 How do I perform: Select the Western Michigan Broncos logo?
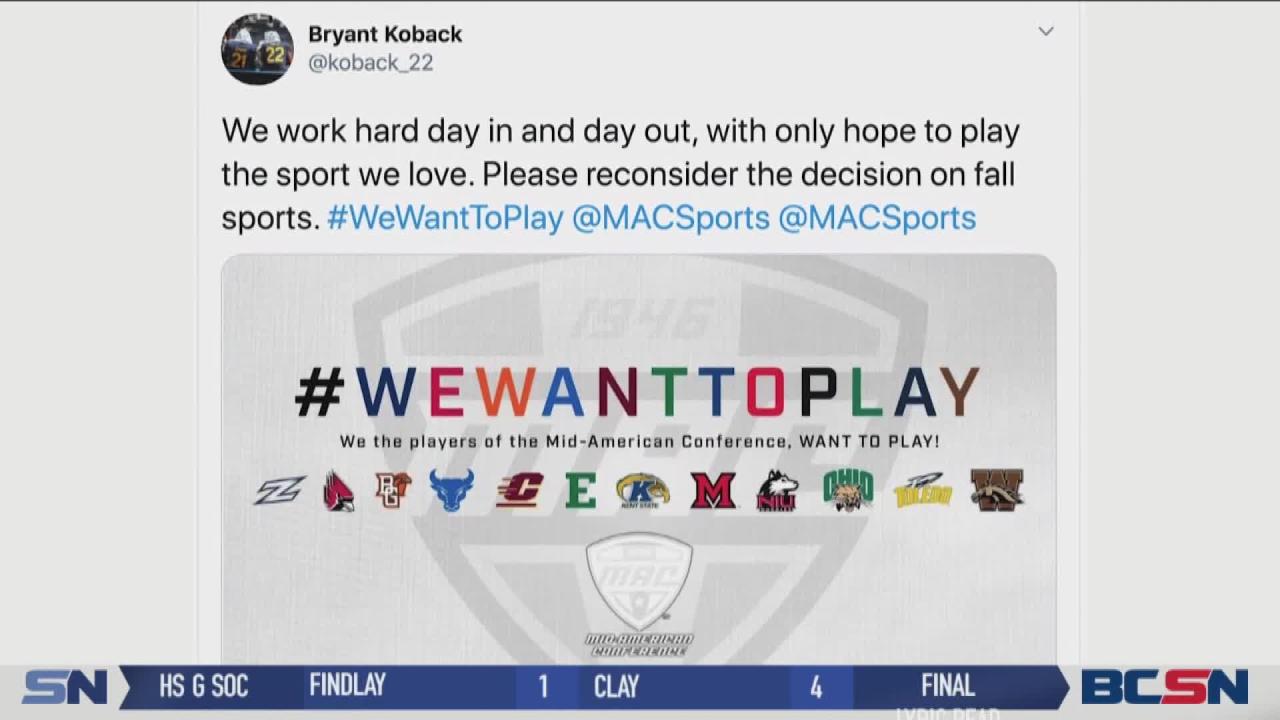pyautogui.click(x=998, y=491)
